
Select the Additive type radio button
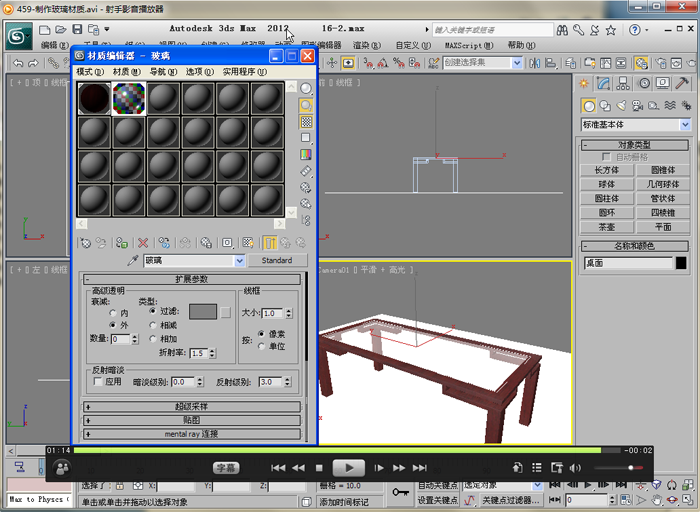click(x=153, y=339)
